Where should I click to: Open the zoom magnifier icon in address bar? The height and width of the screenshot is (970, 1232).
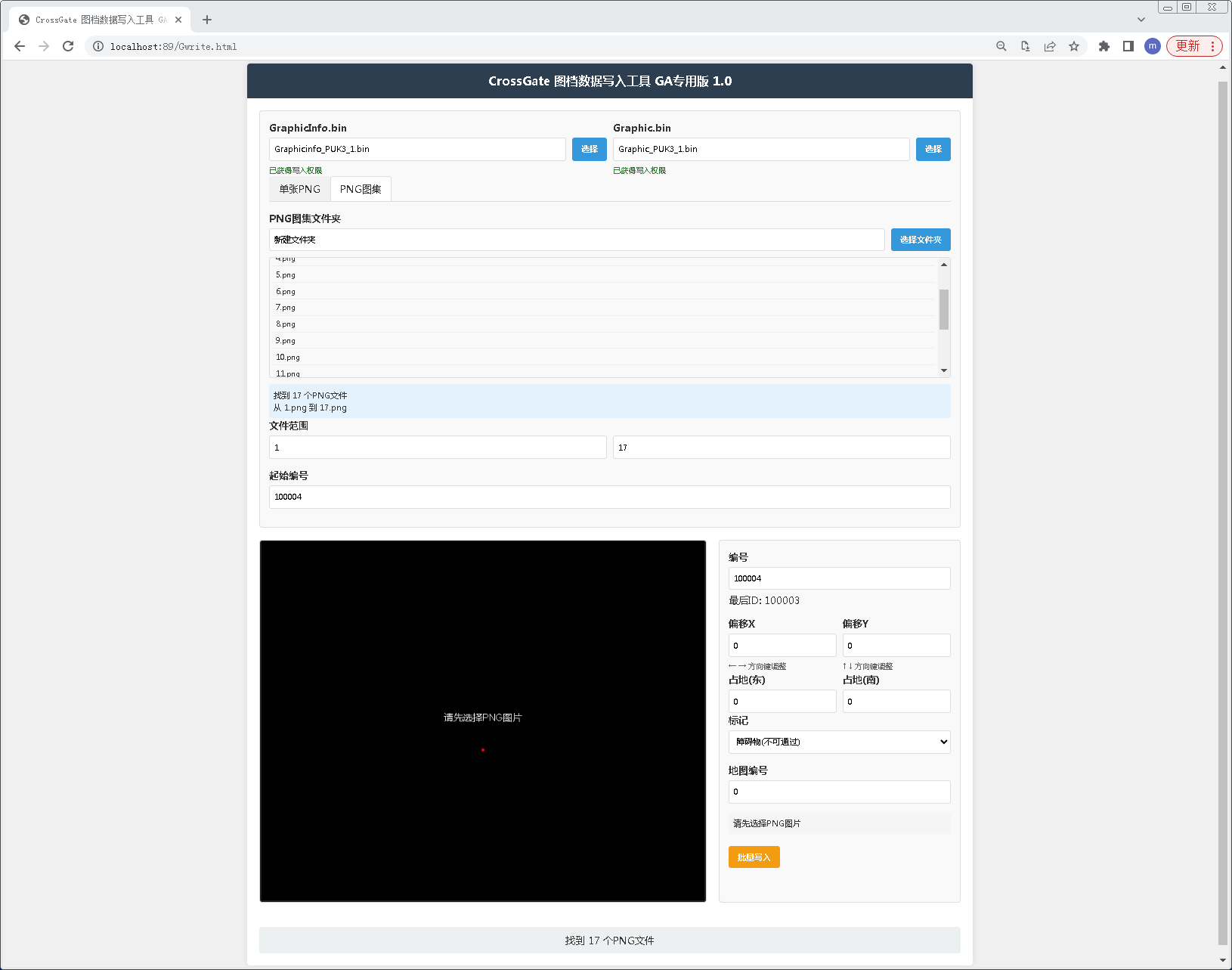click(x=1001, y=46)
